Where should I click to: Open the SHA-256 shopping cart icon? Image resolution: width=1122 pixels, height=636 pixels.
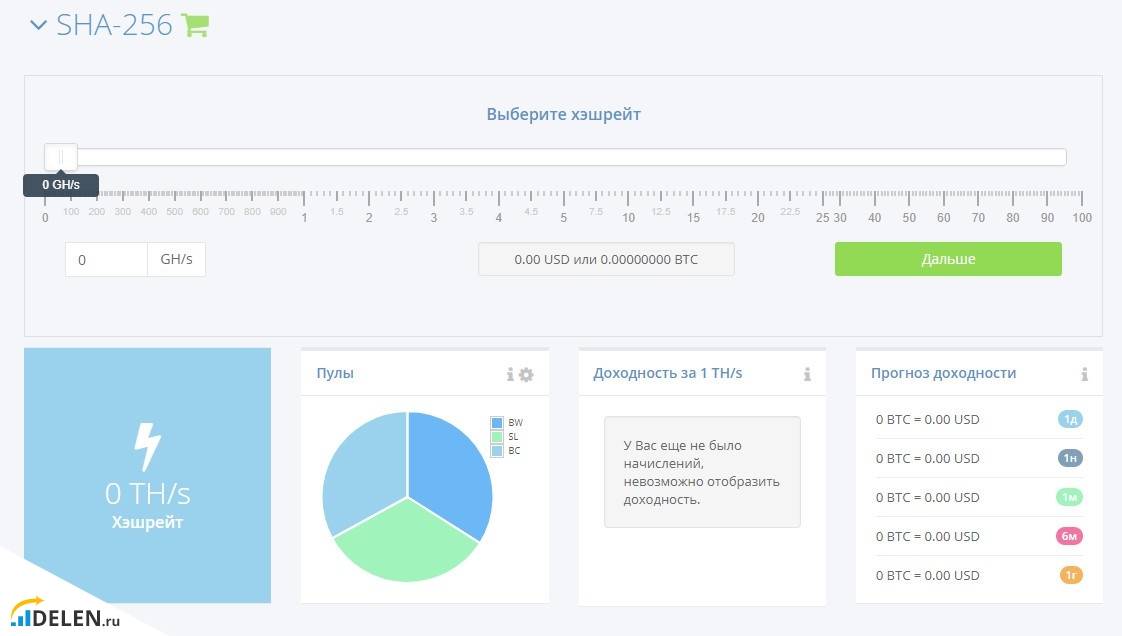click(195, 25)
